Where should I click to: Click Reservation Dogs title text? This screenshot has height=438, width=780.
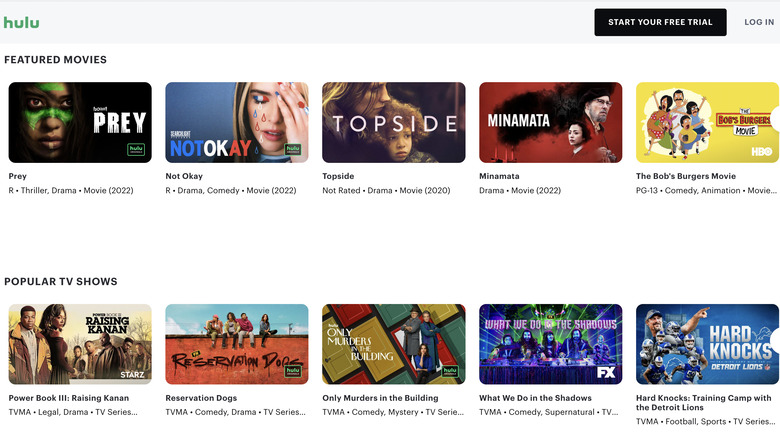(x=201, y=398)
